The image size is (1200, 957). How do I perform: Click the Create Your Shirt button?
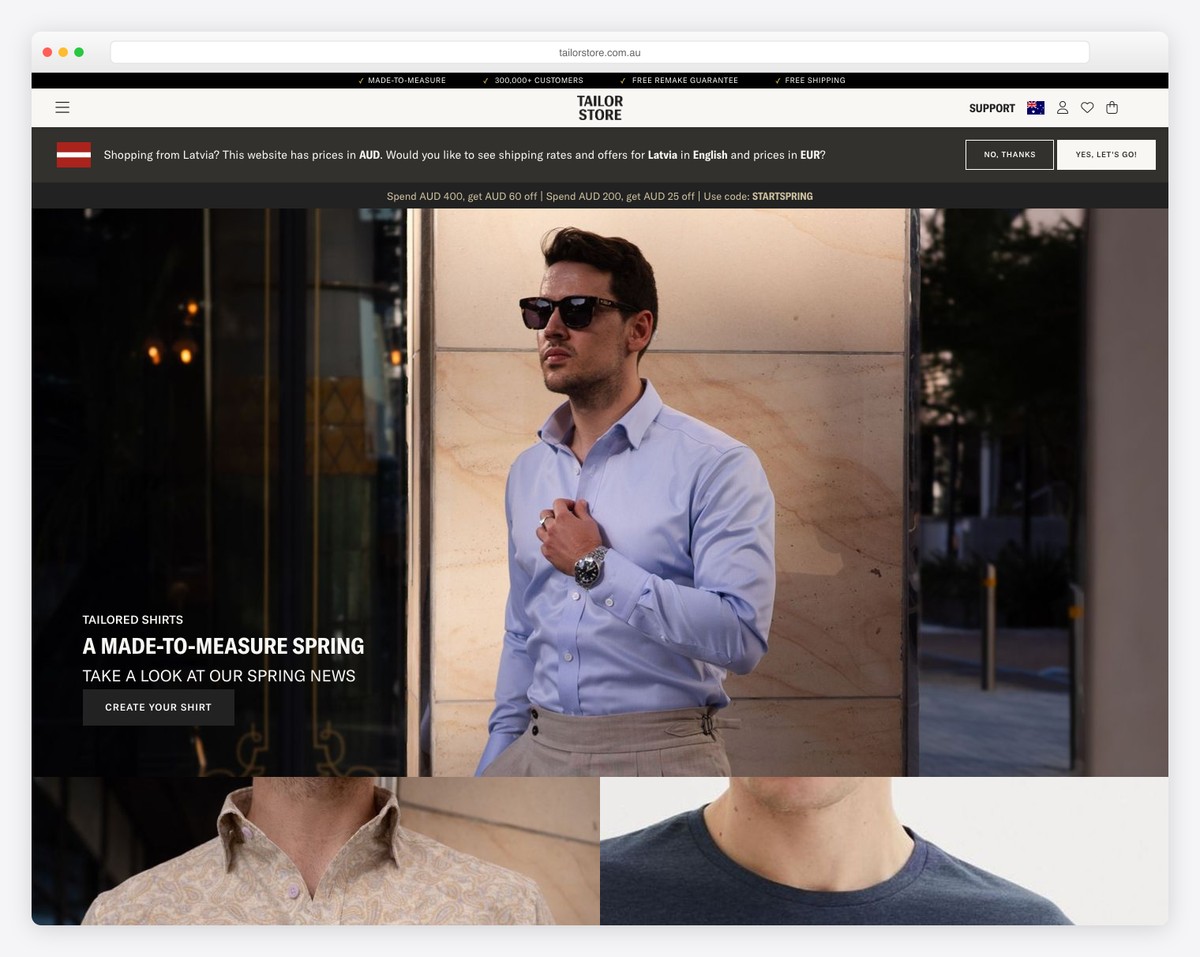coord(158,707)
